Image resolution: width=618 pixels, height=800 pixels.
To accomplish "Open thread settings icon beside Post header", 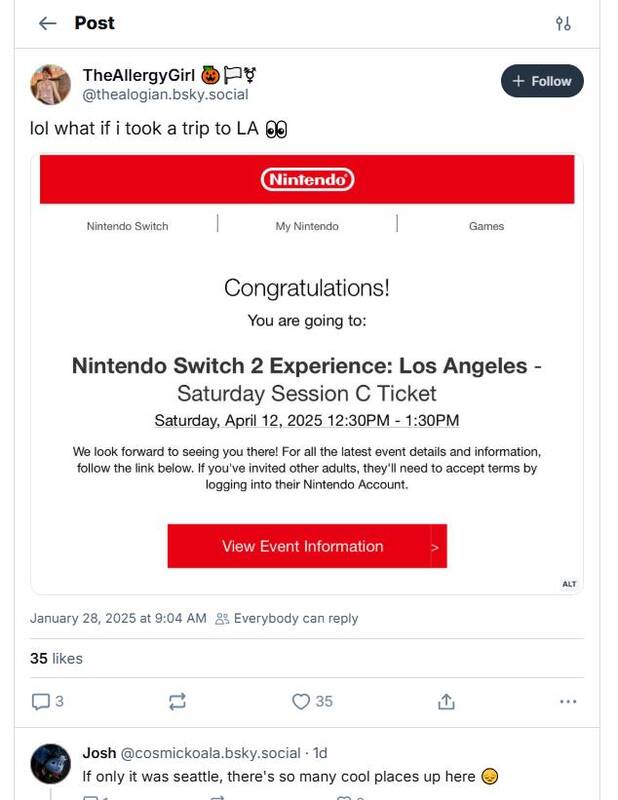I will click(x=563, y=23).
